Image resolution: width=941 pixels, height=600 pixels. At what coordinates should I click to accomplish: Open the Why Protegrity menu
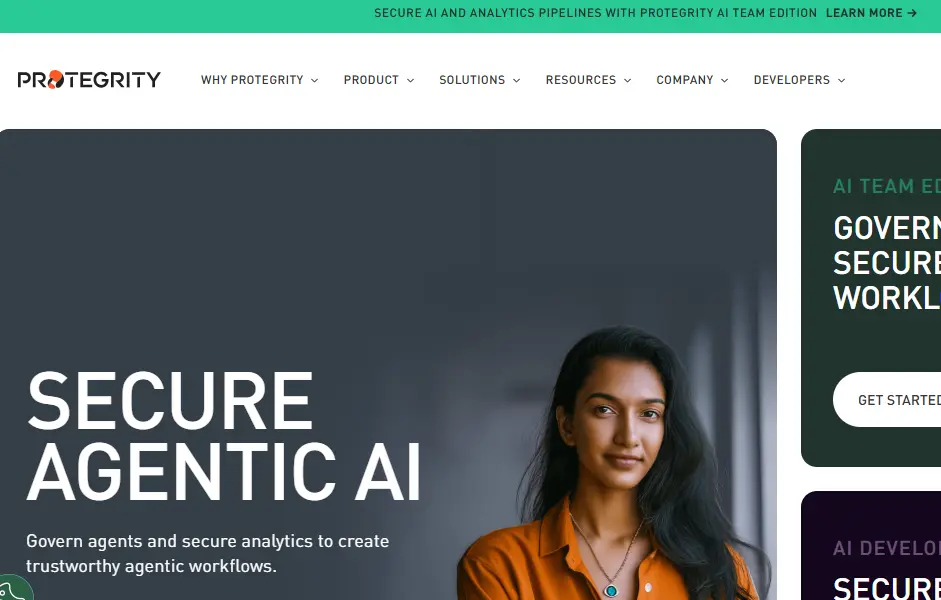tap(252, 80)
